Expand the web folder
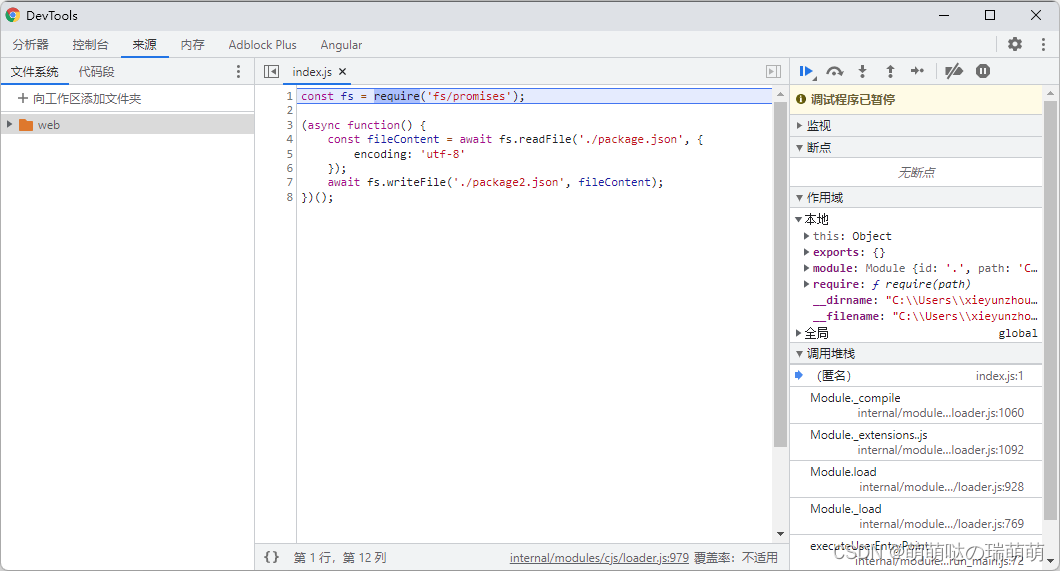This screenshot has width=1060, height=571. [x=9, y=124]
